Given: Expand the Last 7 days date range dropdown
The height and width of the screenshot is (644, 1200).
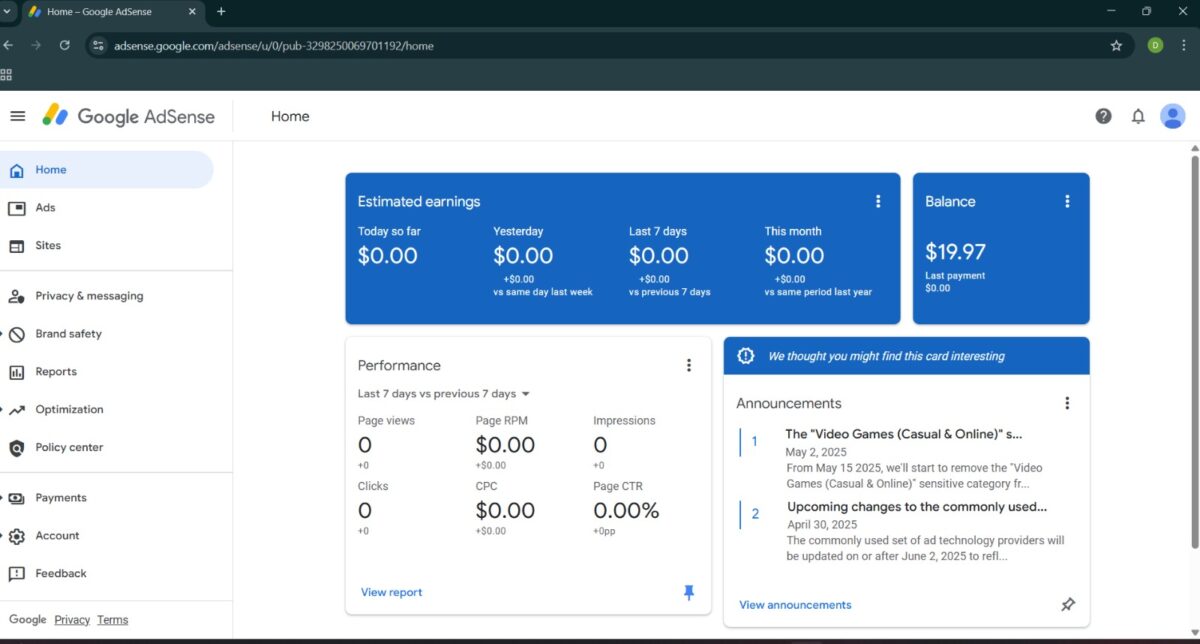Looking at the screenshot, I should (444, 394).
